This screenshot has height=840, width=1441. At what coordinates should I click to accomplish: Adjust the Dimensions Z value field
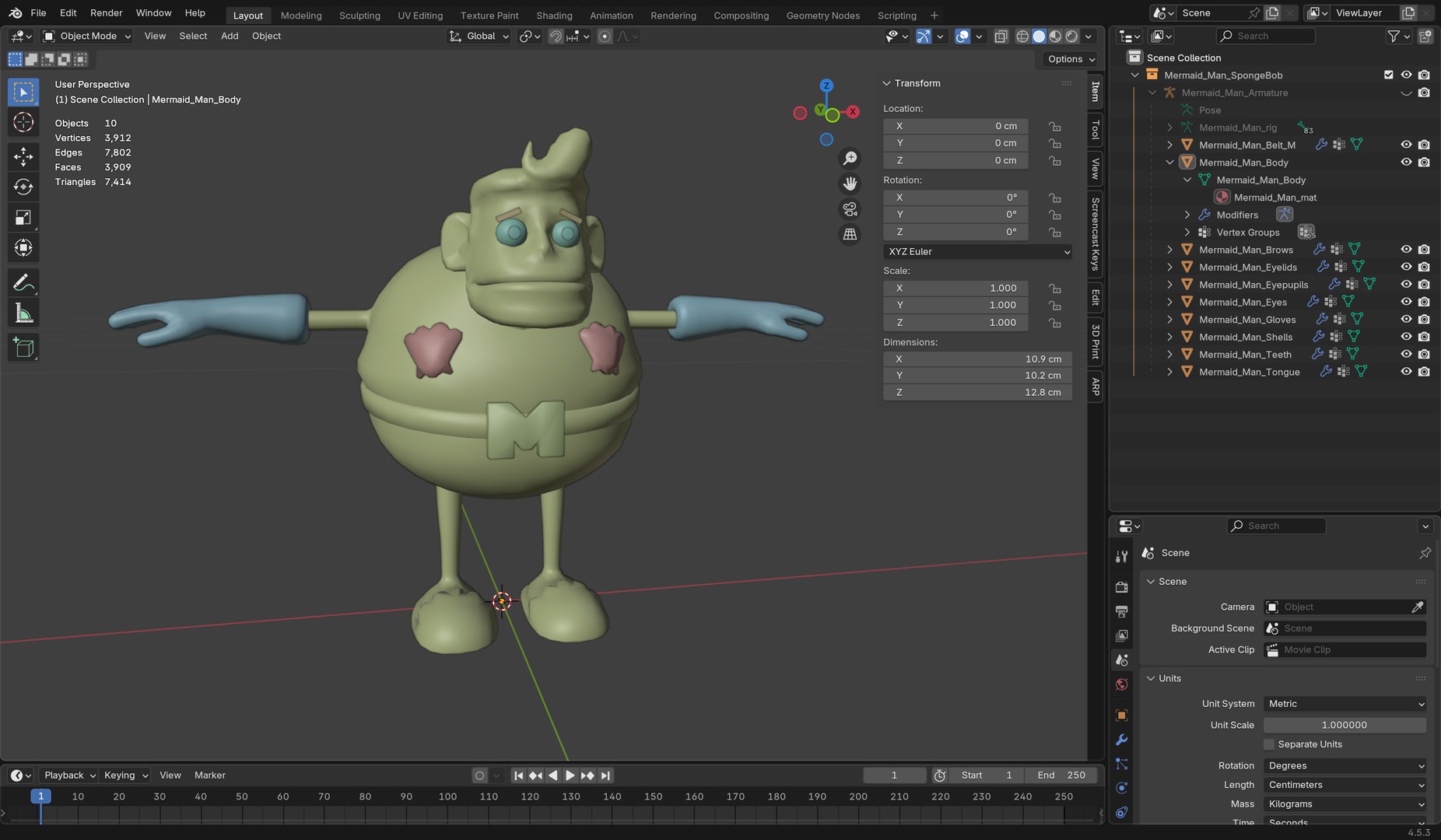click(x=978, y=393)
